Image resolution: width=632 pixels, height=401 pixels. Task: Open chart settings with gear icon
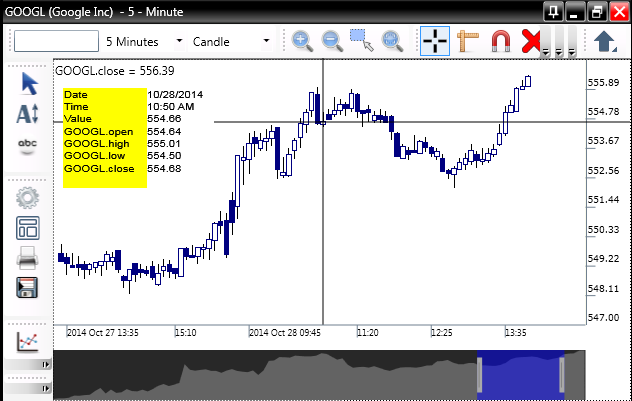pyautogui.click(x=28, y=197)
